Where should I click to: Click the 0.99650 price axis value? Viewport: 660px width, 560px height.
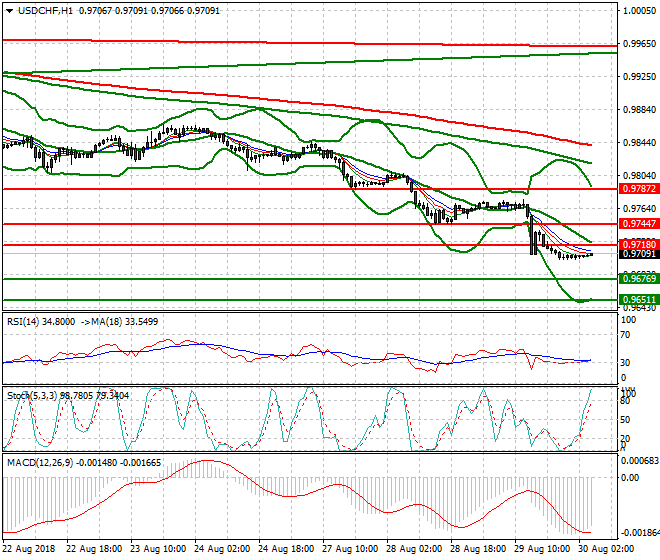639,44
